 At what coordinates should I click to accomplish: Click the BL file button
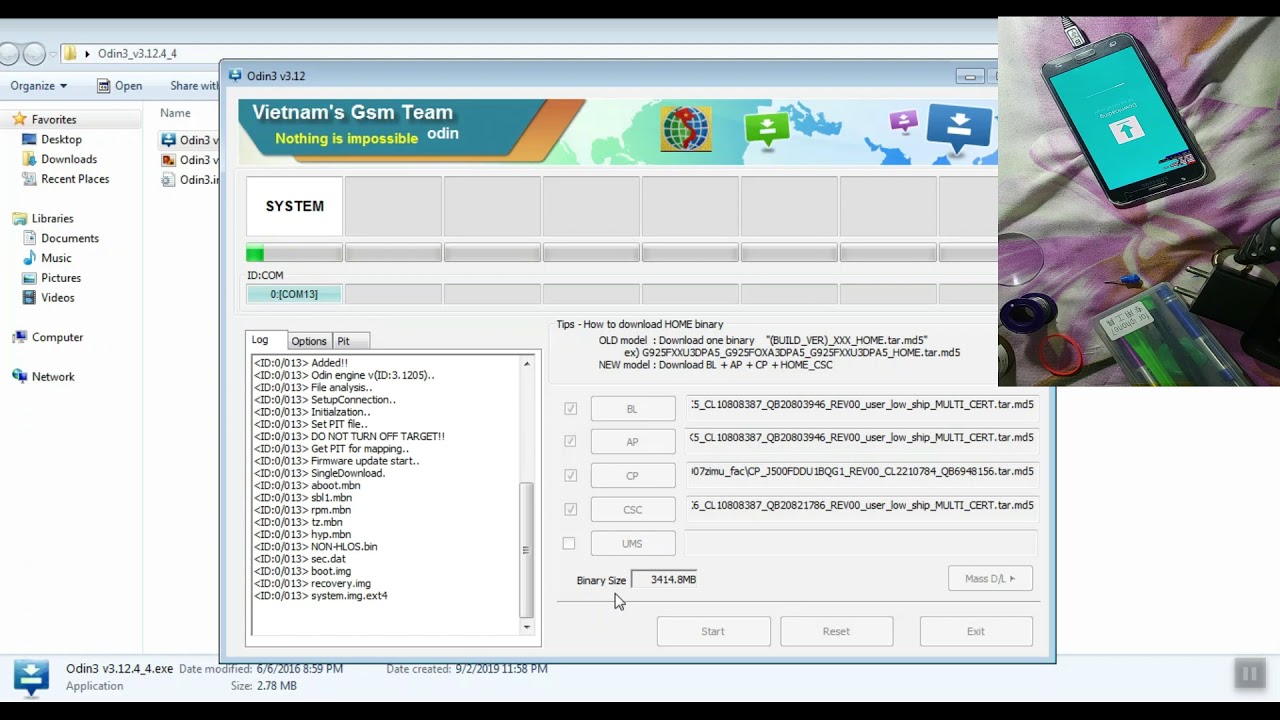click(x=632, y=408)
